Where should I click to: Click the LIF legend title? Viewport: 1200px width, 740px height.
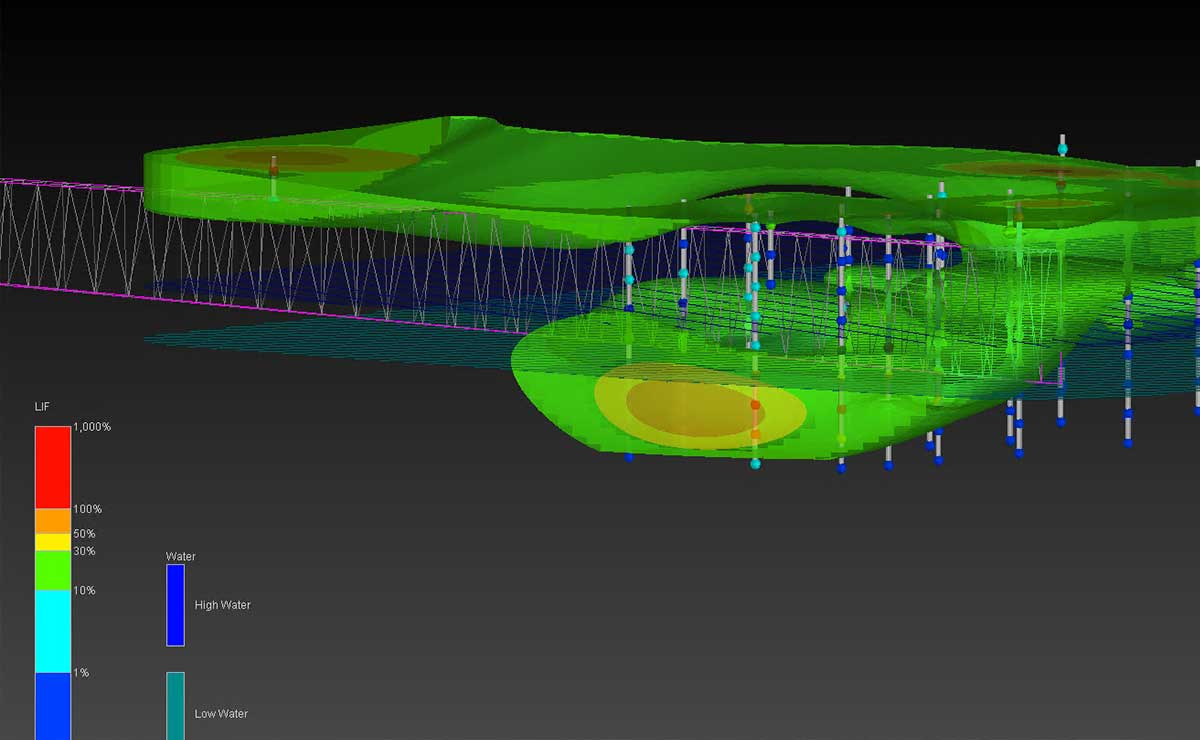point(42,407)
